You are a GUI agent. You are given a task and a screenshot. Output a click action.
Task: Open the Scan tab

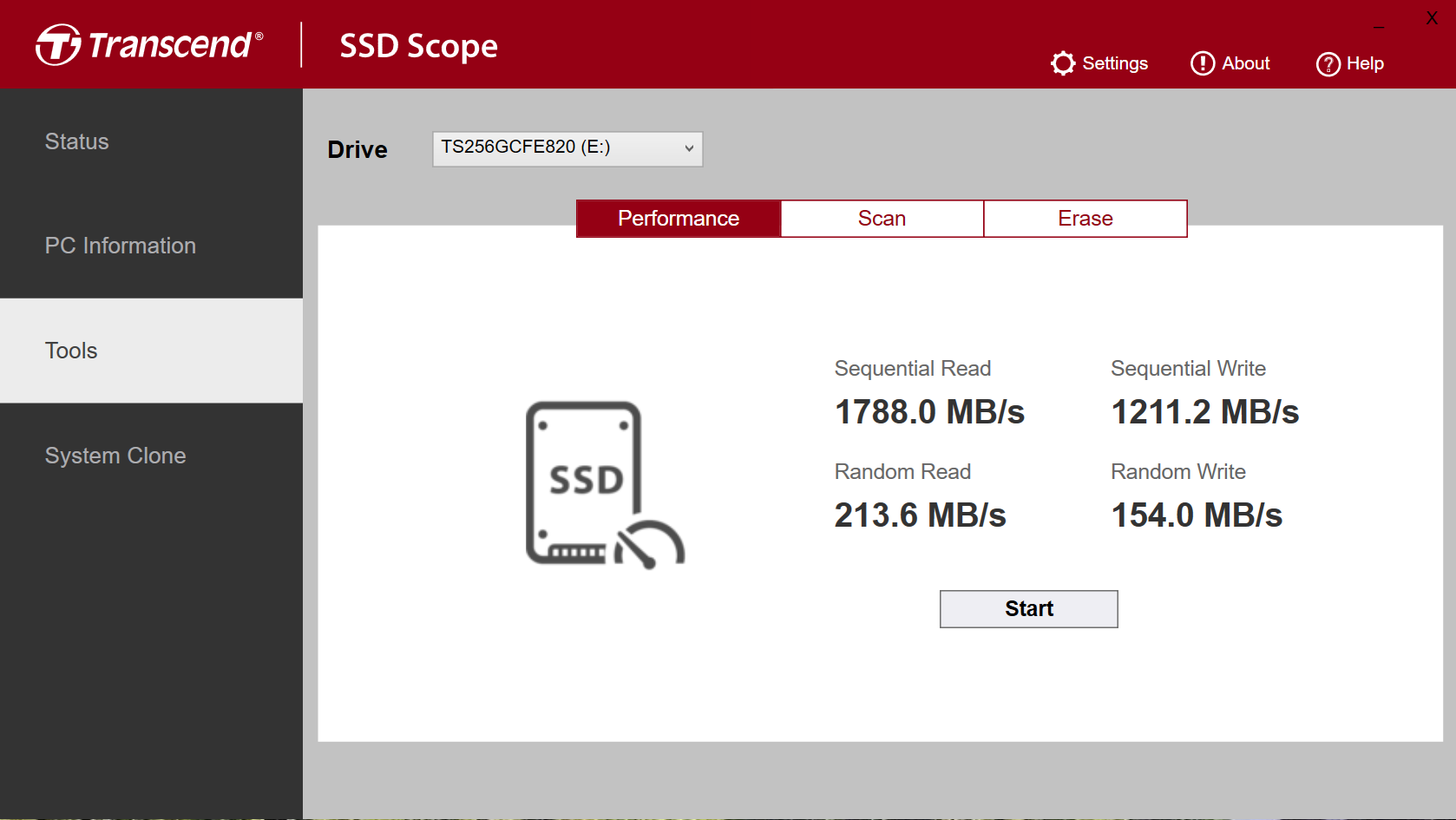(x=882, y=219)
